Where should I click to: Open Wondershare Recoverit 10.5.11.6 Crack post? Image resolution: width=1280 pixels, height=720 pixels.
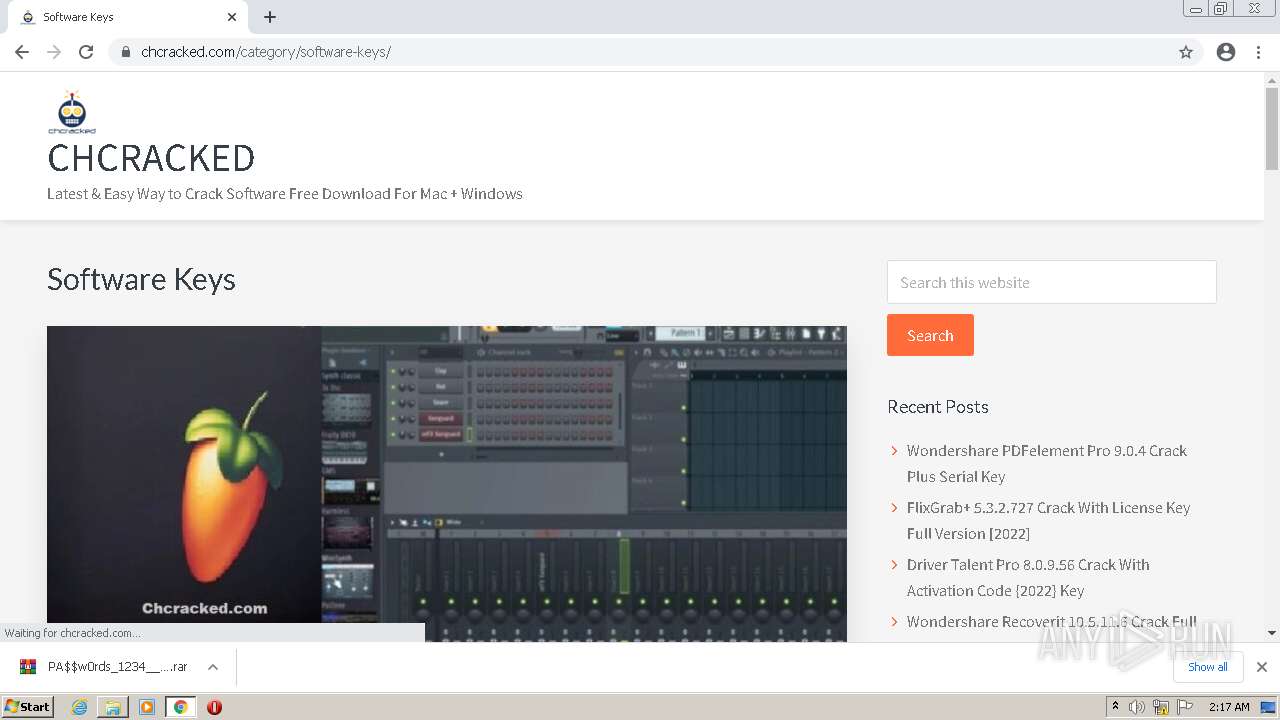(1052, 621)
